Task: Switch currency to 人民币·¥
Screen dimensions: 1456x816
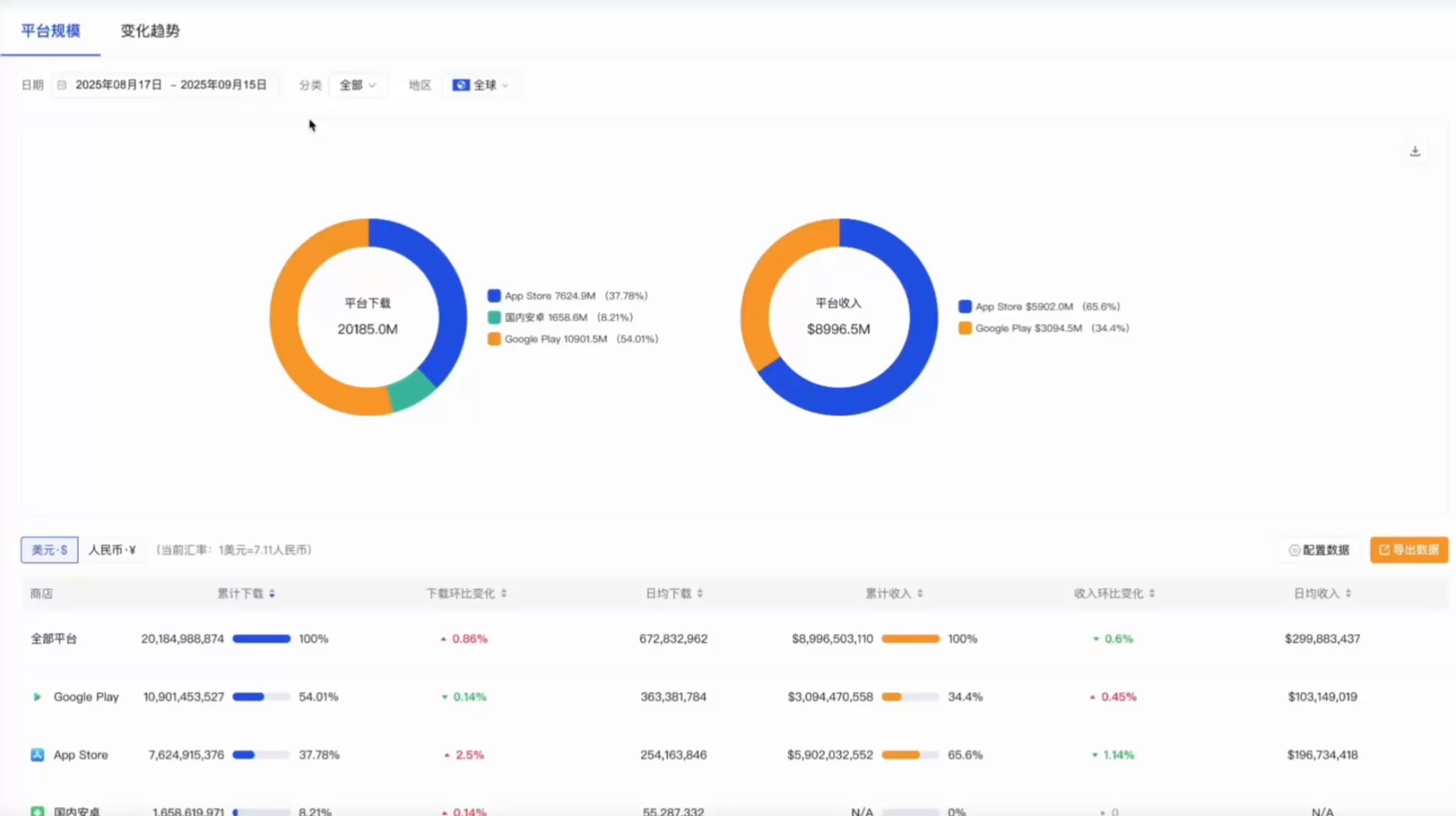Action: [x=112, y=550]
